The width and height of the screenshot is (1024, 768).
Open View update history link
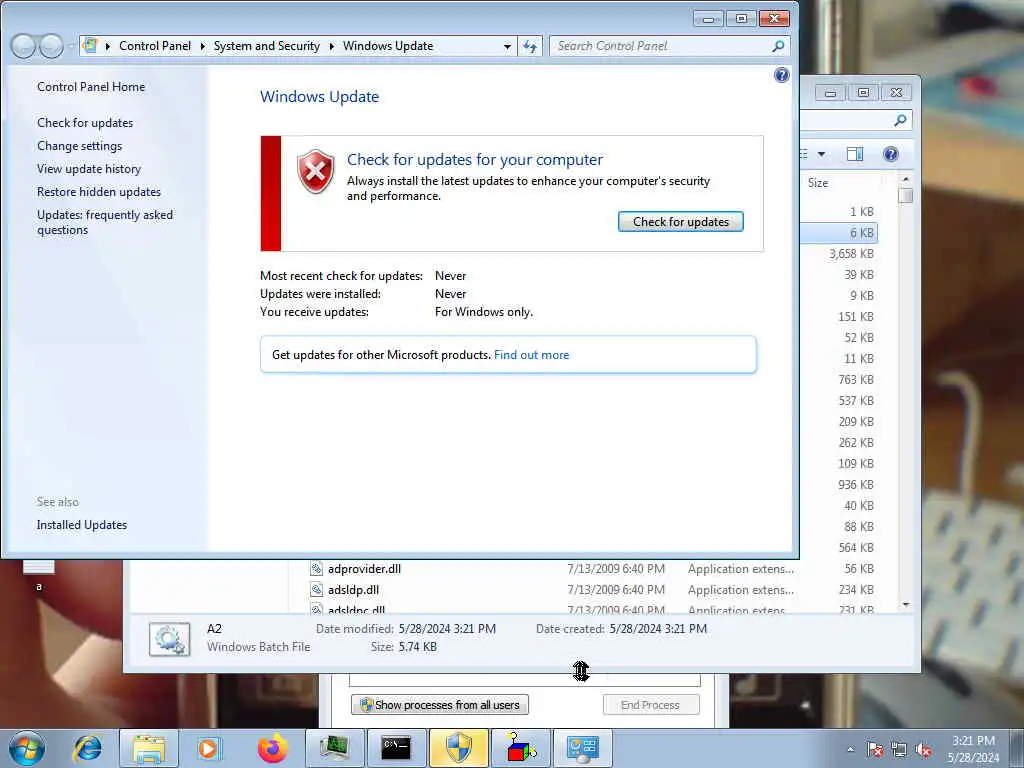pos(89,168)
